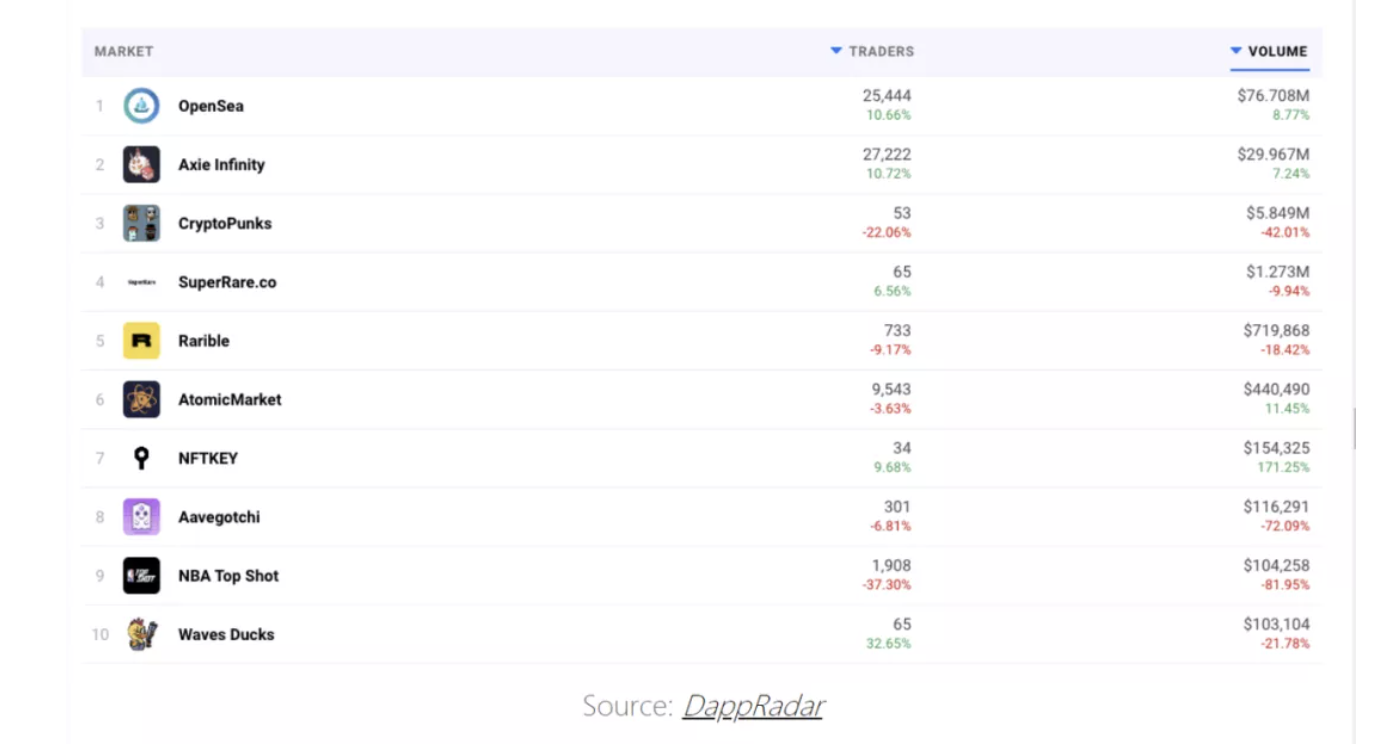Select NBA Top Shot volume $104,258
This screenshot has height=754, width=1386.
point(1276,566)
